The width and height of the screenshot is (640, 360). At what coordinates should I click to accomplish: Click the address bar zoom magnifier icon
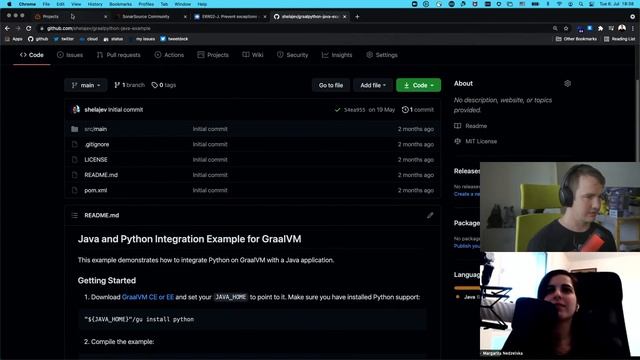555,28
